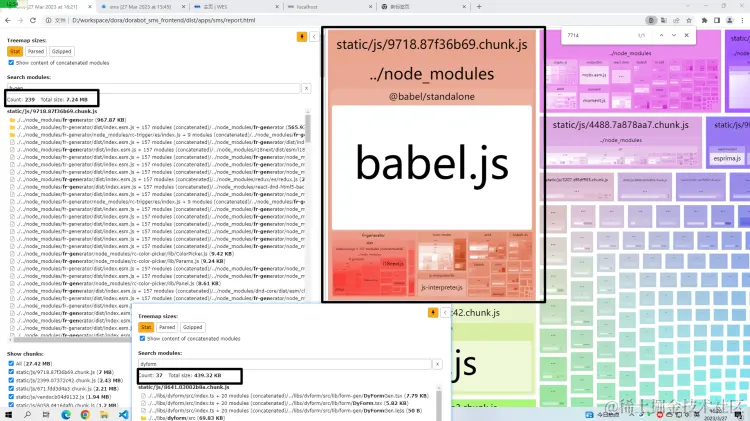
Task: Click the file info icon in address bar
Action: click(x=48, y=20)
